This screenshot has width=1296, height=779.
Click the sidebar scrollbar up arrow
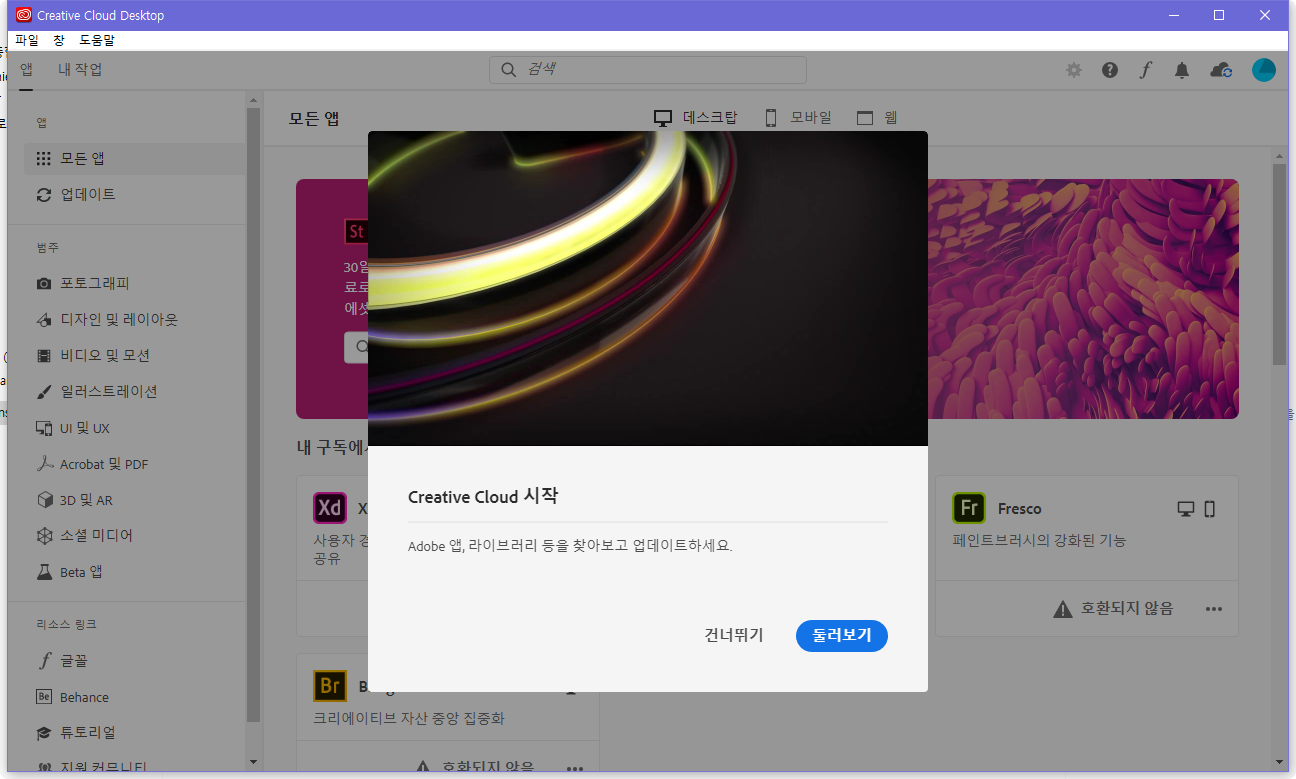pyautogui.click(x=254, y=101)
